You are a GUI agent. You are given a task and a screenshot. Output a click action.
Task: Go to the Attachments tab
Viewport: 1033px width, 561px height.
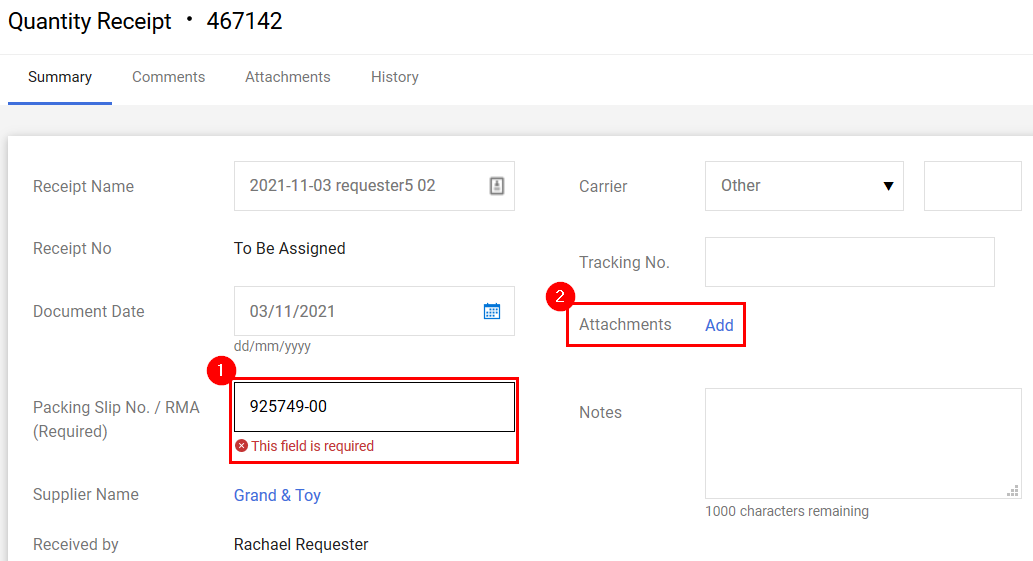288,77
